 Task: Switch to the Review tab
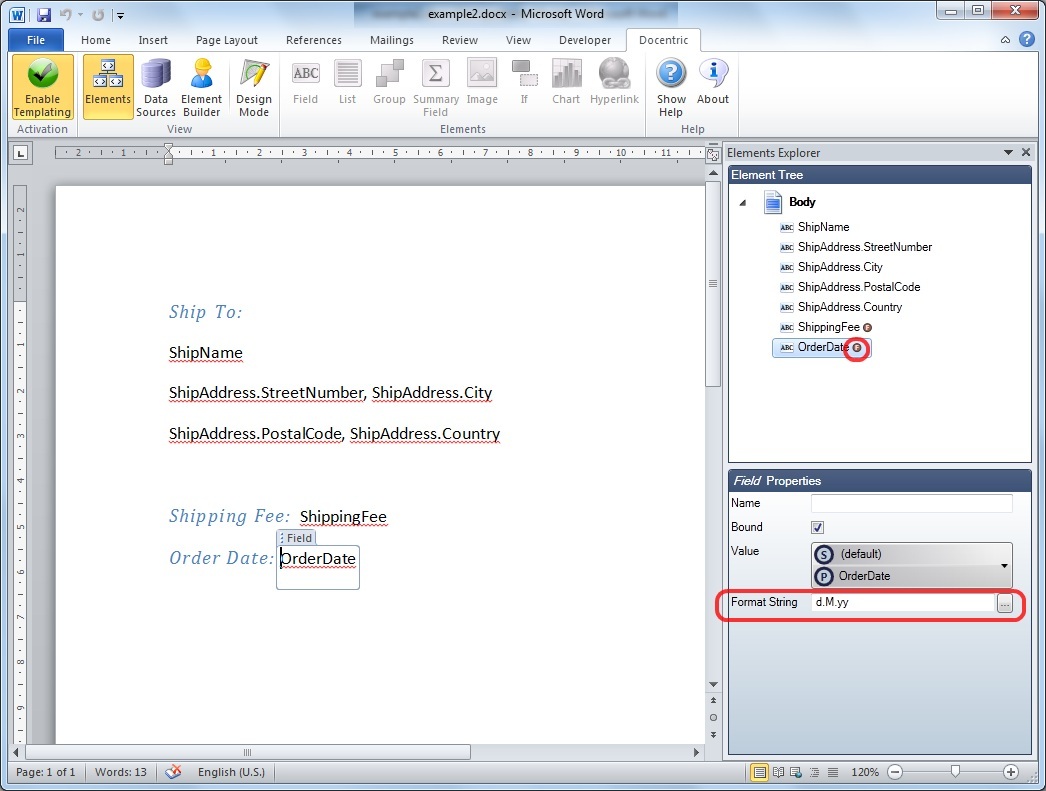pyautogui.click(x=460, y=40)
